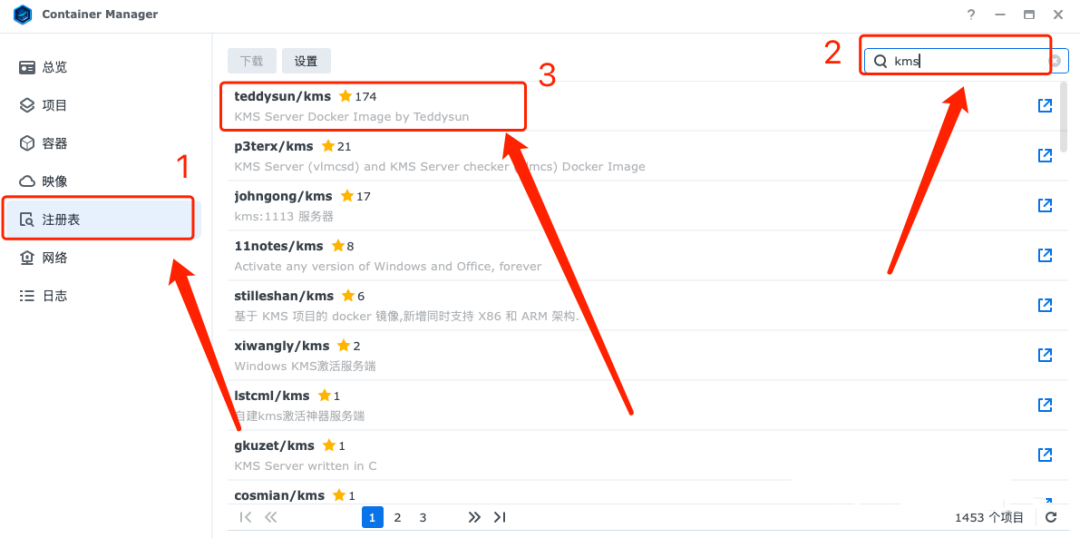Focus the kms search field

pyautogui.click(x=967, y=61)
